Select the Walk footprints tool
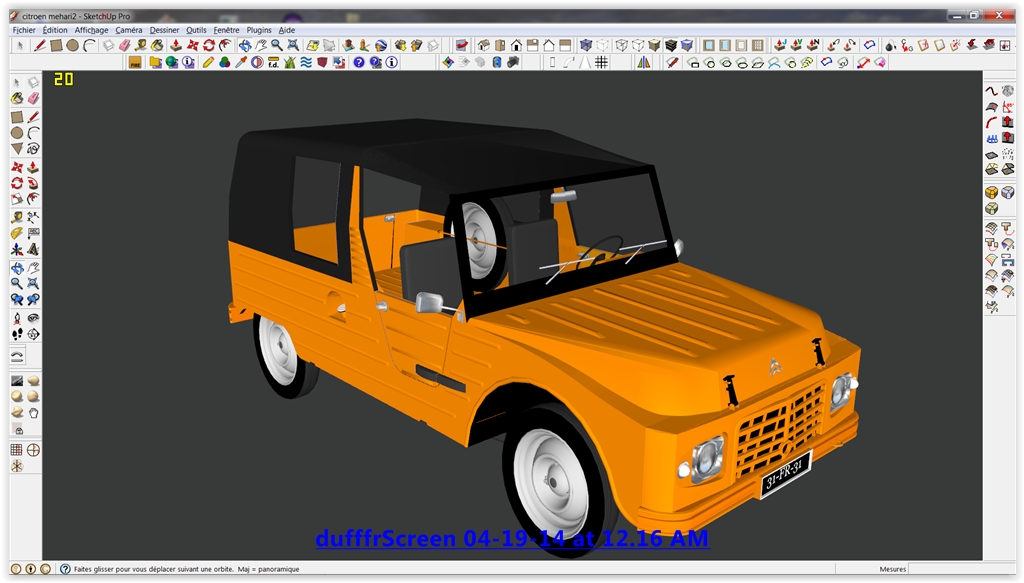1024x583 pixels. (x=17, y=334)
